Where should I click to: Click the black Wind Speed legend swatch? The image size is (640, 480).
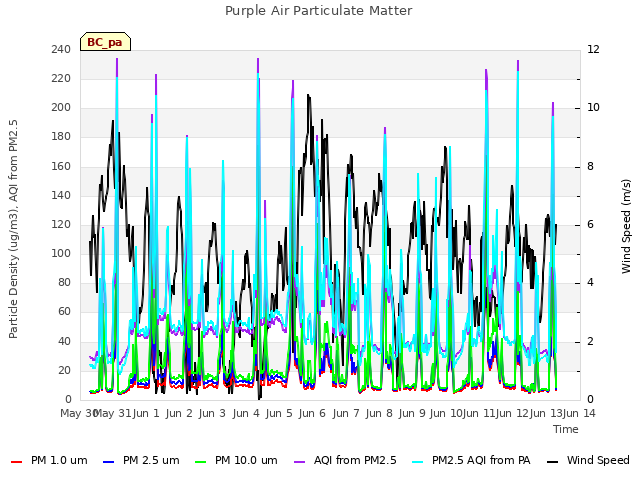pos(552,462)
